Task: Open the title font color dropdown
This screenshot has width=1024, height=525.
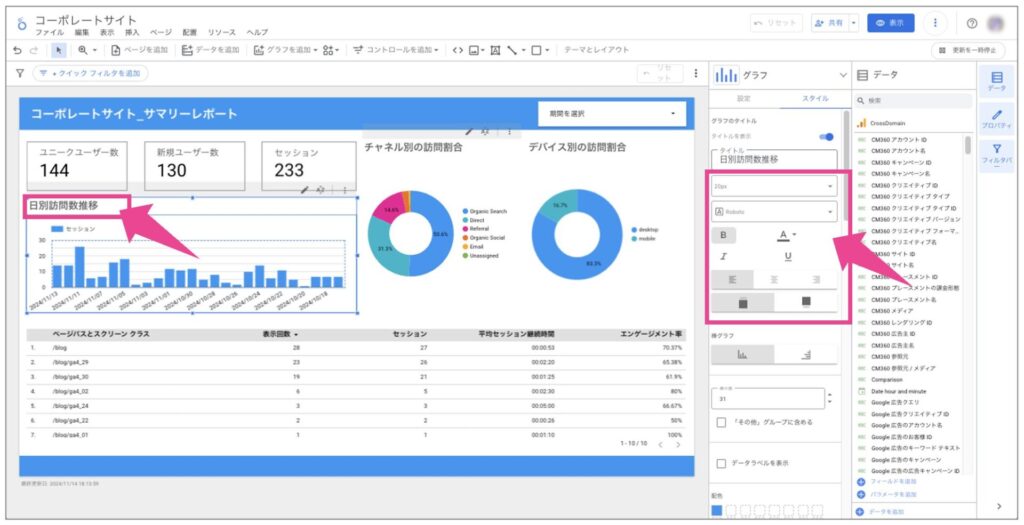Action: [x=787, y=235]
